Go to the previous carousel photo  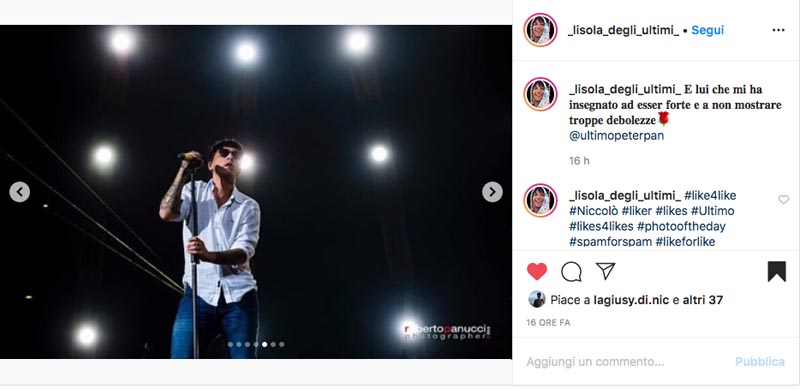(x=19, y=192)
